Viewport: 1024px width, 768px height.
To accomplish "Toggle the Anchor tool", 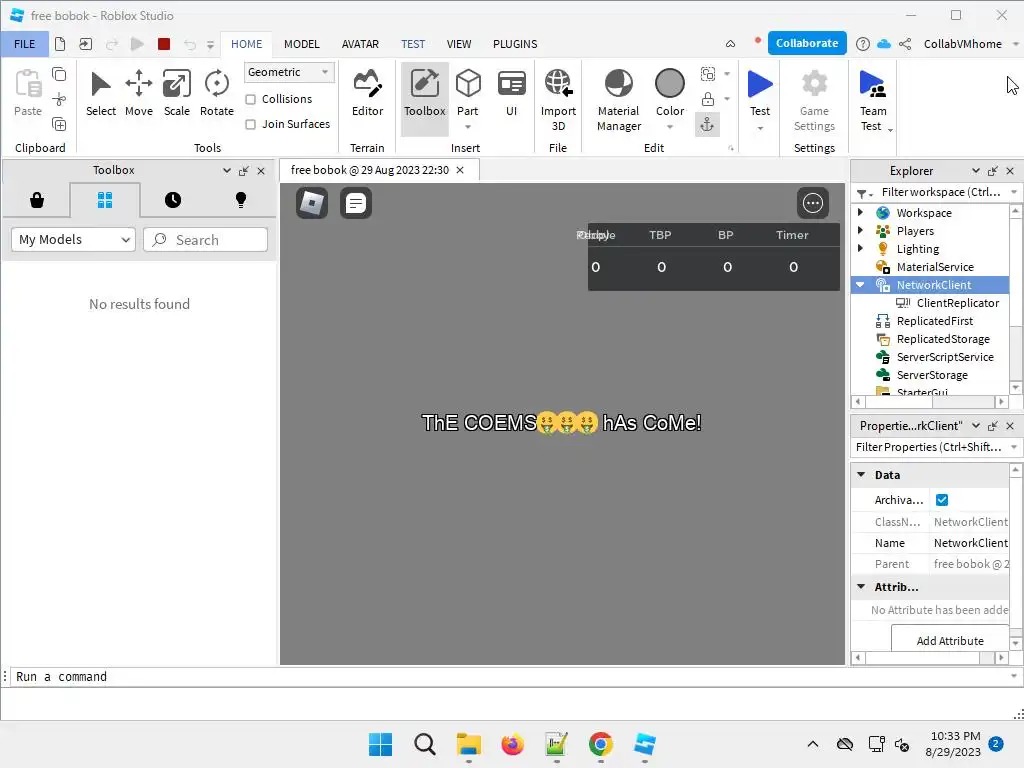I will (x=707, y=125).
